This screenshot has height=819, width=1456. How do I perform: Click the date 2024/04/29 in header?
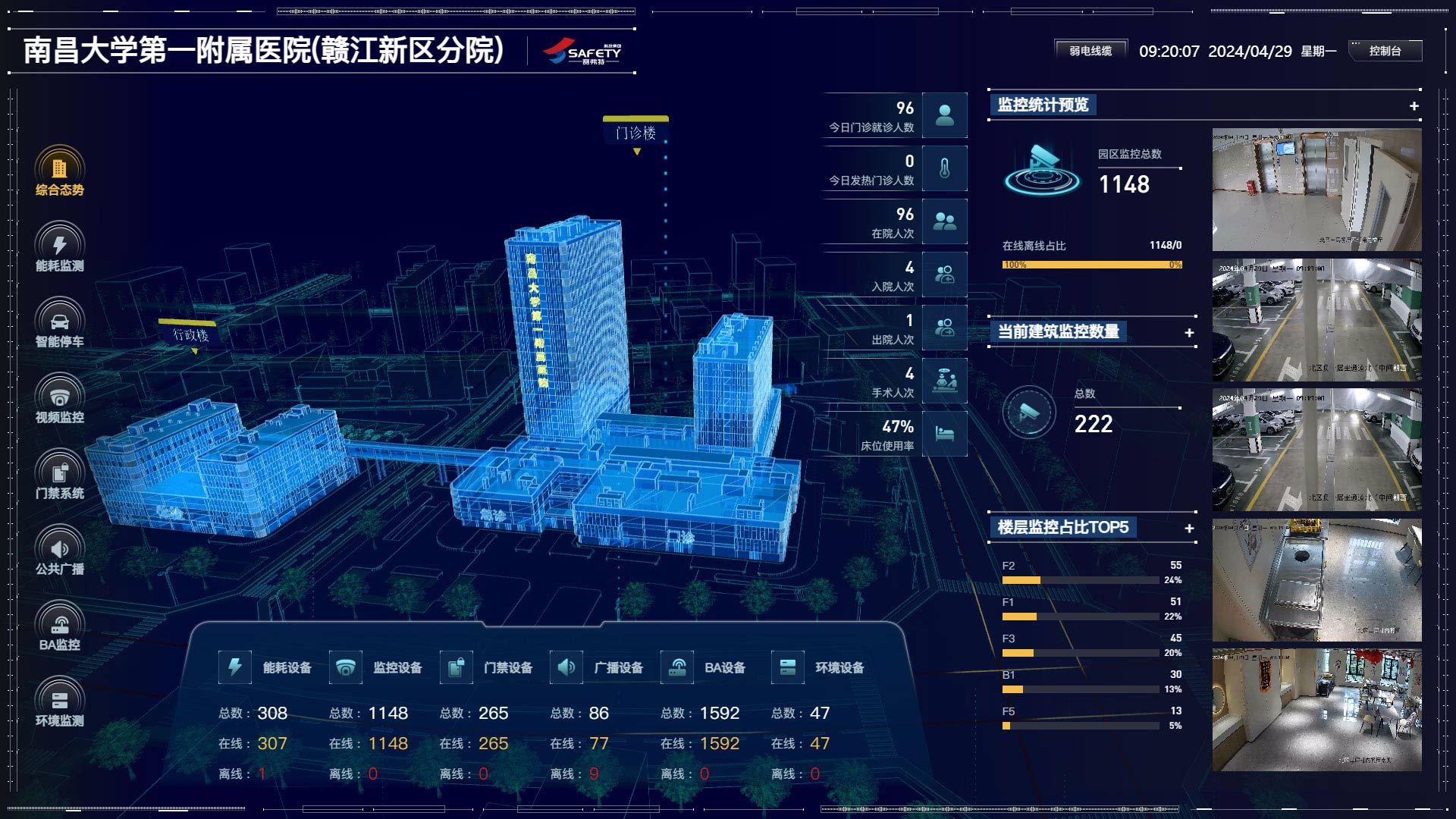pyautogui.click(x=1250, y=51)
